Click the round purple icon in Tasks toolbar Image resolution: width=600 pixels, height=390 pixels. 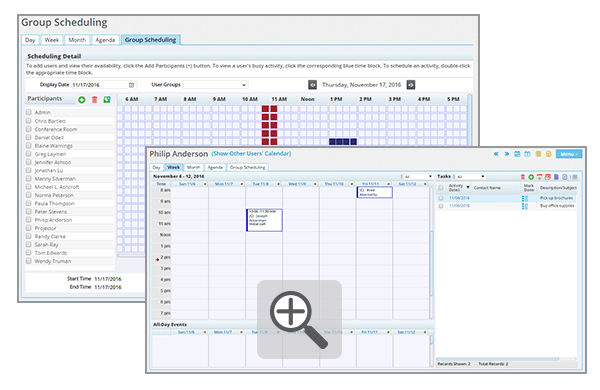click(x=565, y=177)
